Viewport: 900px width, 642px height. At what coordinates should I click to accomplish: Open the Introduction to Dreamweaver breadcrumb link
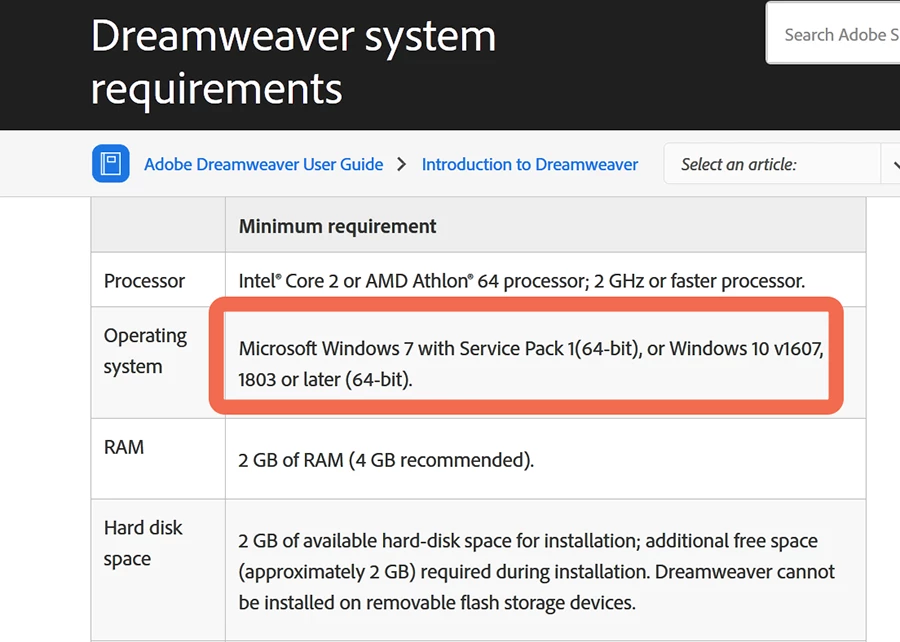pyautogui.click(x=530, y=165)
